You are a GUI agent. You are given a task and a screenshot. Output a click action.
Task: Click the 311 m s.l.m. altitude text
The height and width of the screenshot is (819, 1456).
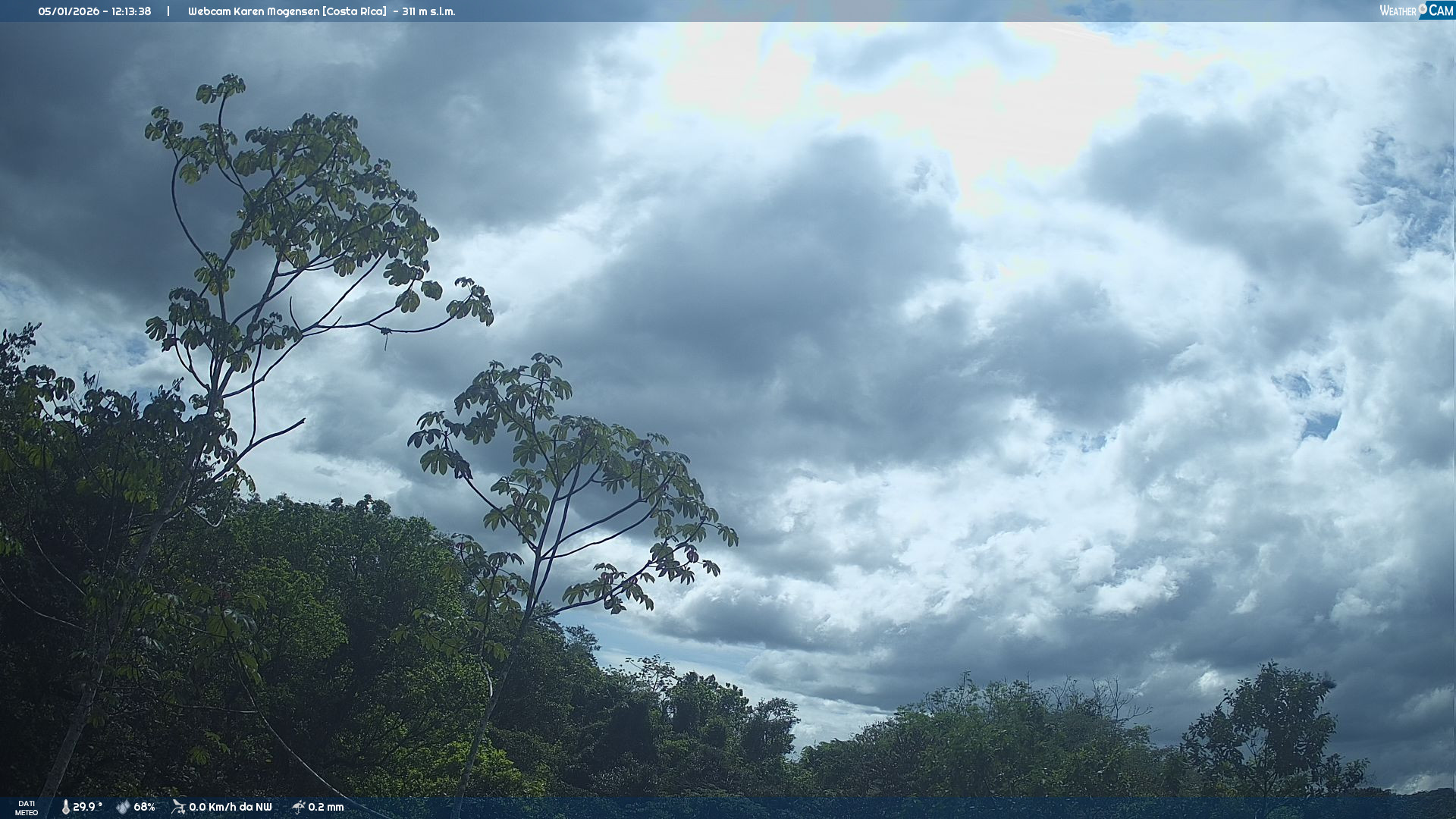click(x=428, y=11)
